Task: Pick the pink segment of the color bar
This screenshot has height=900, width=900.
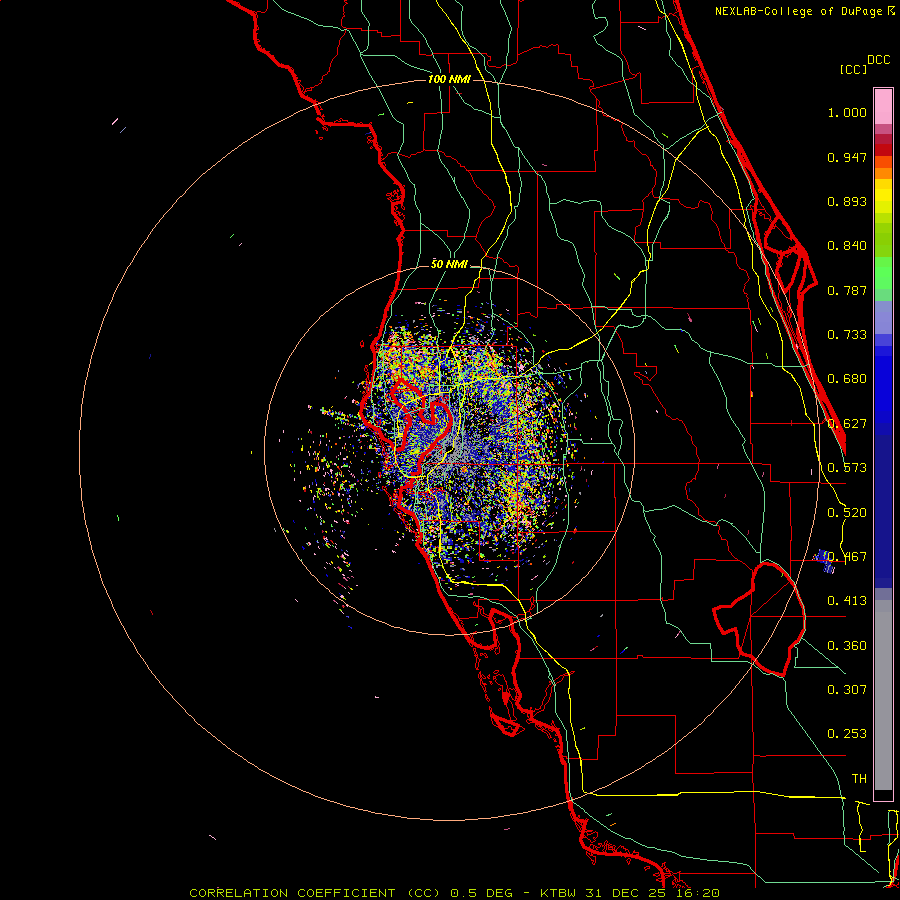Action: (883, 107)
